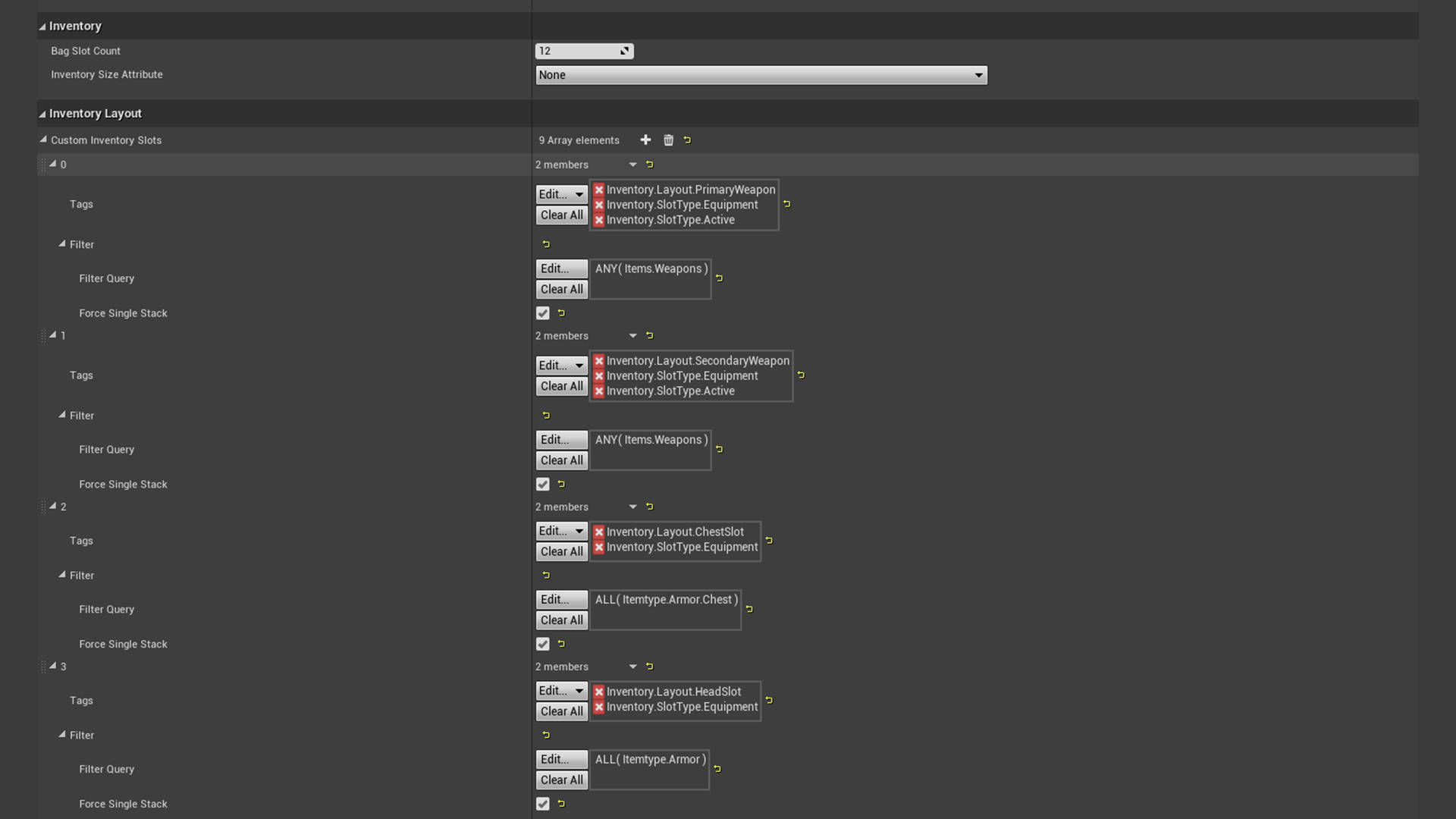This screenshot has height=819, width=1456.
Task: Click the Inventory section header
Action: 75,26
